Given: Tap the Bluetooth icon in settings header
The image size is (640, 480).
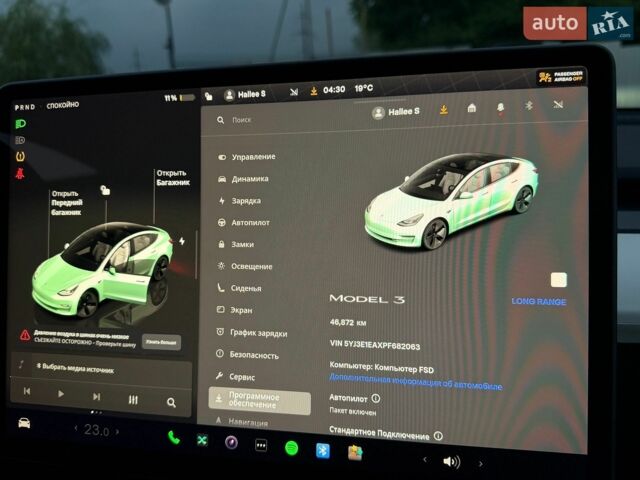Looking at the screenshot, I should [529, 106].
